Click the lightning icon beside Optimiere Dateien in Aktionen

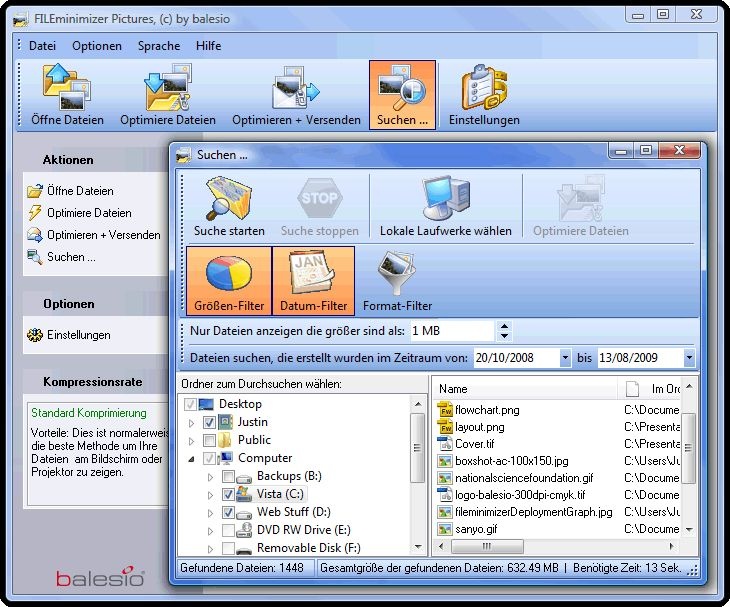(x=35, y=213)
